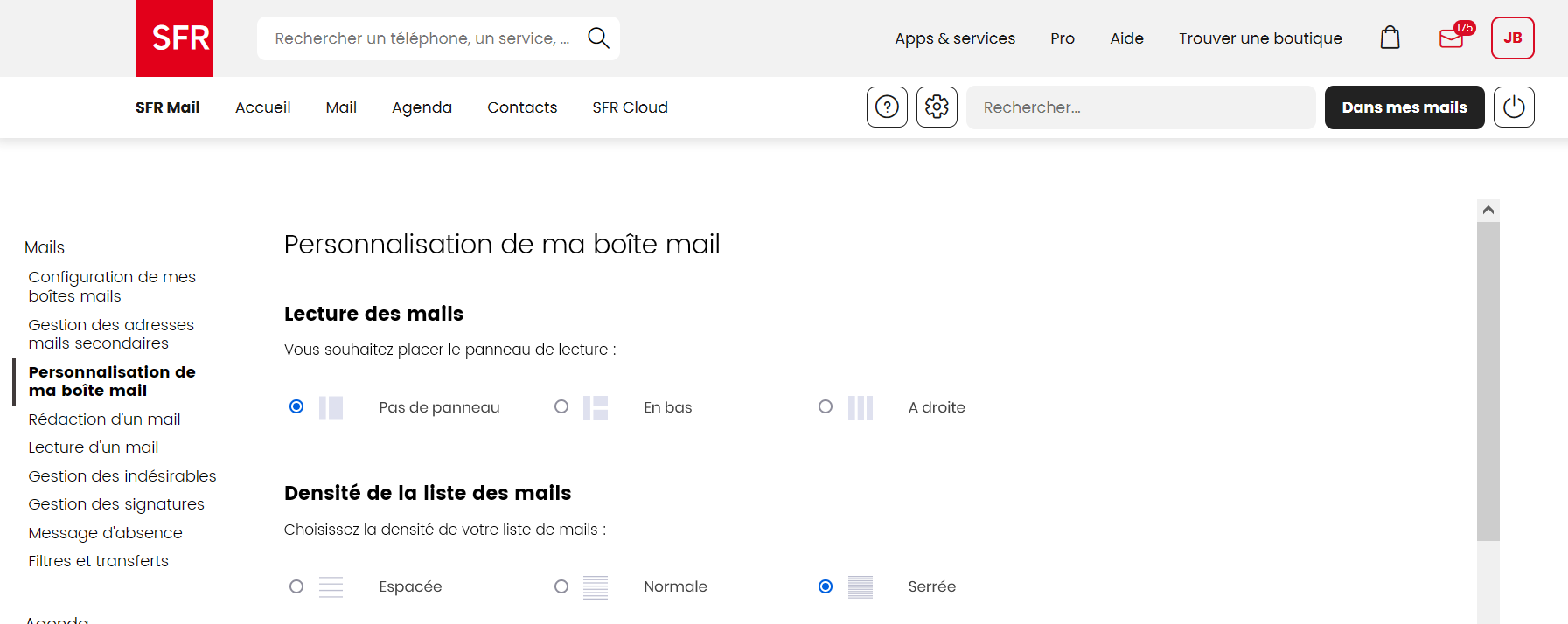The image size is (1568, 624).
Task: Click the power logout icon
Action: (1514, 107)
